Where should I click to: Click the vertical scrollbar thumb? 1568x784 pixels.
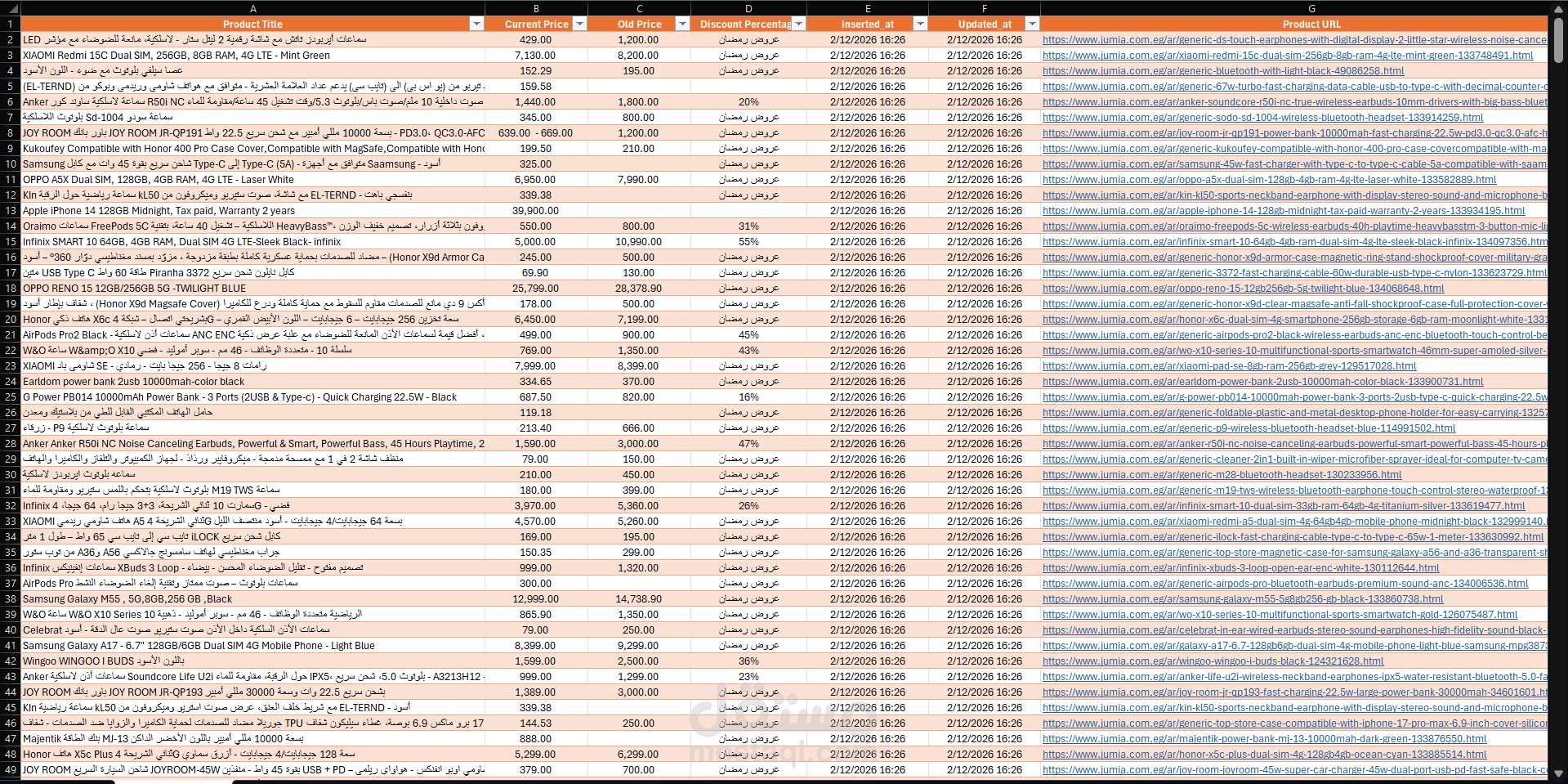(1559, 41)
